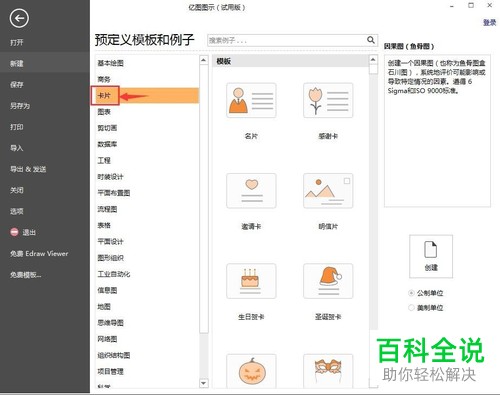Select the masquerade mask card template
Screen dimensions: 500x395
pos(328,371)
